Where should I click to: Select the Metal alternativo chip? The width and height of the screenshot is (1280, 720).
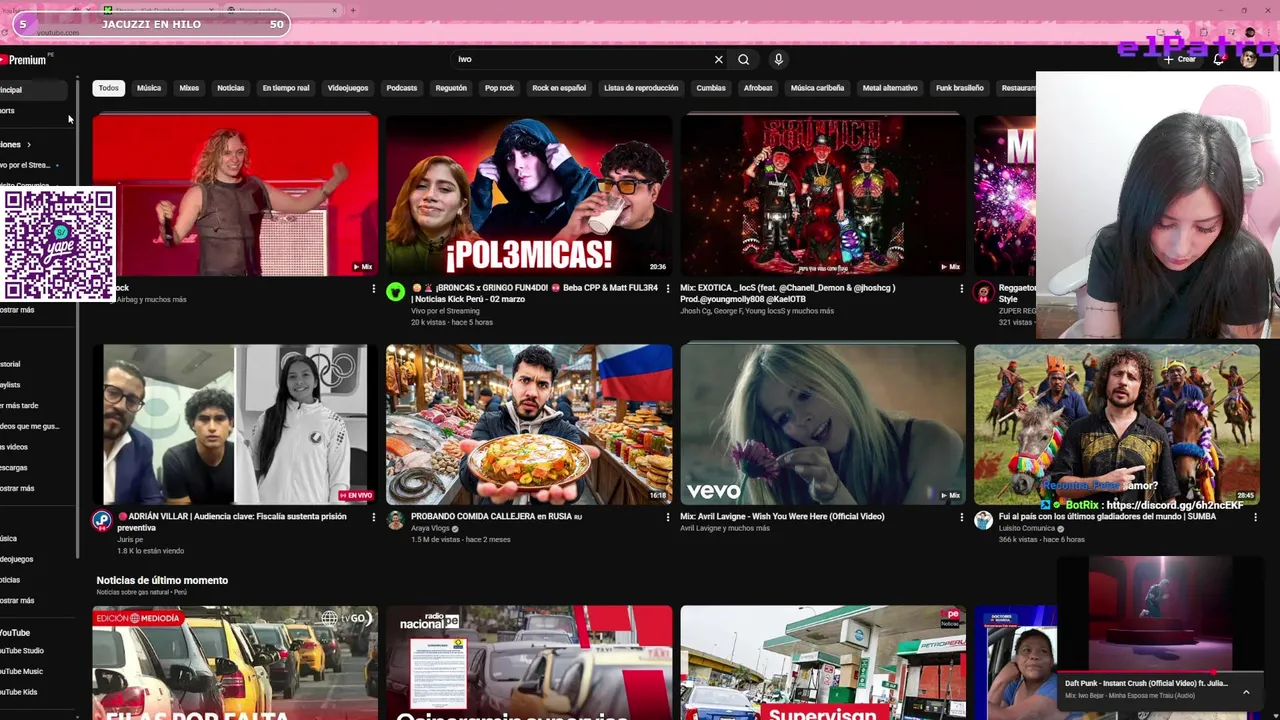[890, 88]
